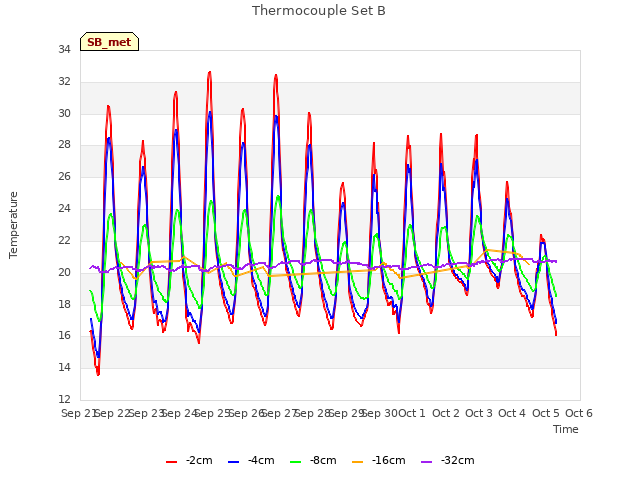640x480 pixels.
Task: Click the 22 y-axis tick label
Action: 64,240
